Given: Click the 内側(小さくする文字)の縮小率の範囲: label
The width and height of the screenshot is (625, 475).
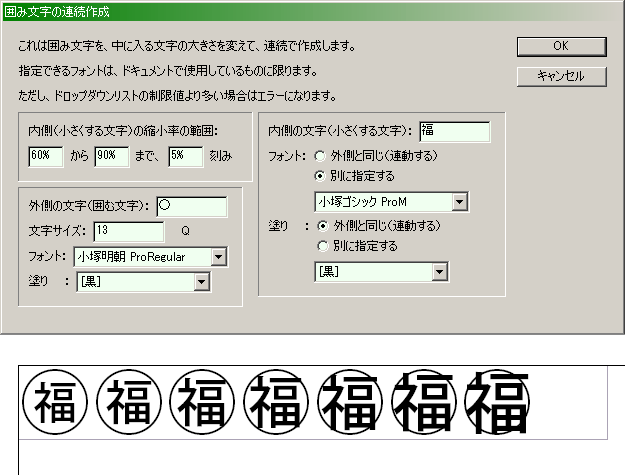Looking at the screenshot, I should pos(123,131).
